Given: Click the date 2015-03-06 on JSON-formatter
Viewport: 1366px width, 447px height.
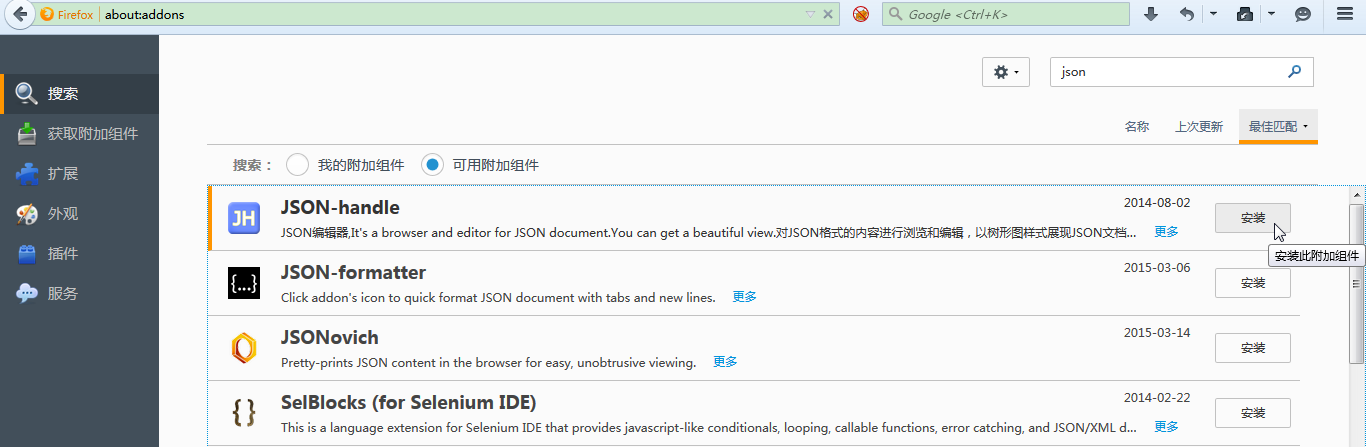Looking at the screenshot, I should (1157, 267).
